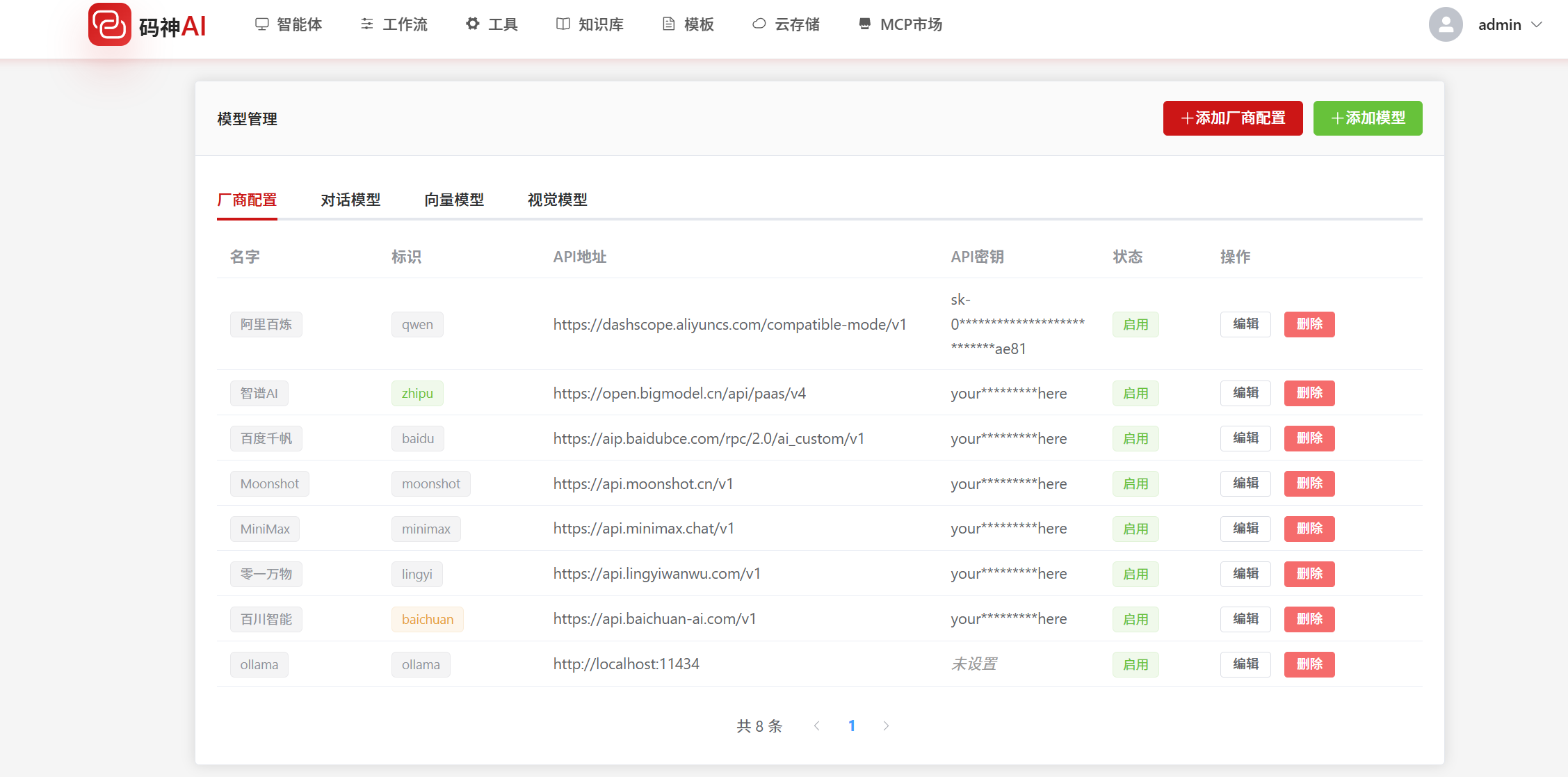This screenshot has width=1568, height=777.
Task: Click the green 添加模型 button
Action: coord(1367,118)
